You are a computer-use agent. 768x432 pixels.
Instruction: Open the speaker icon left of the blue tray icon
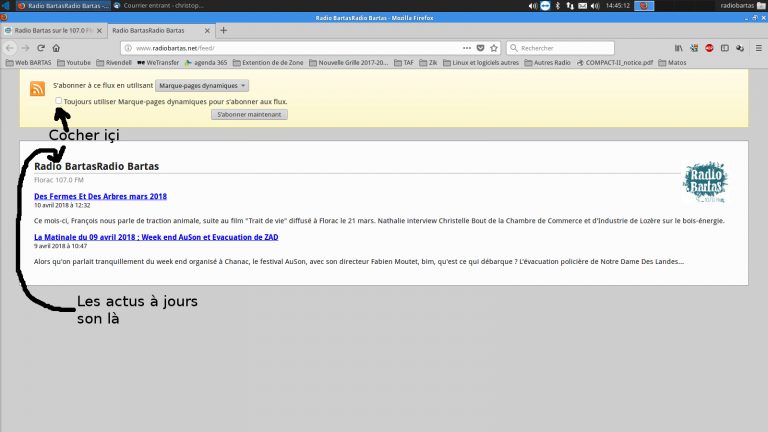tap(532, 6)
